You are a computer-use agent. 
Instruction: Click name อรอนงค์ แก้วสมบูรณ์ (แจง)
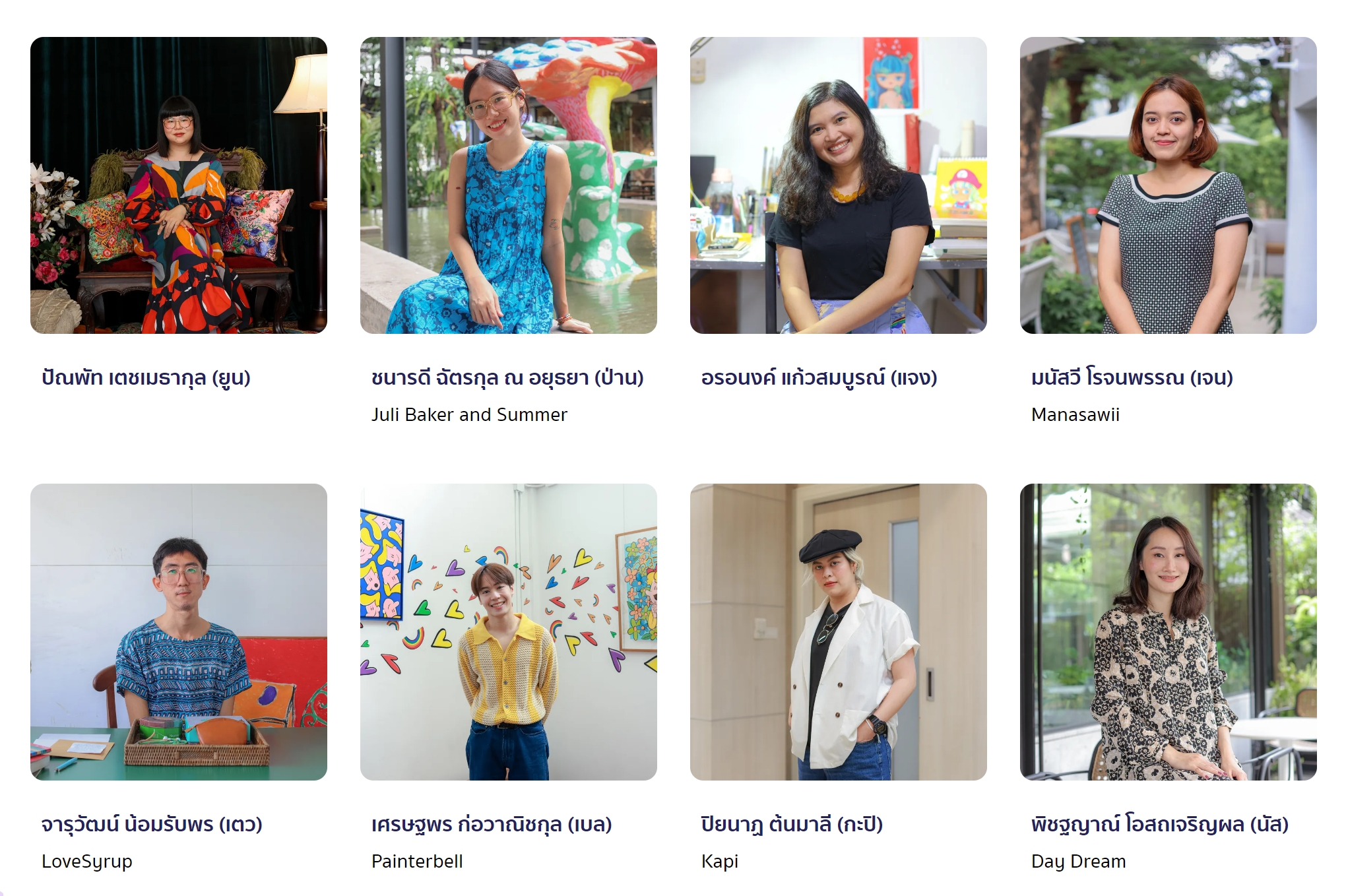819,378
